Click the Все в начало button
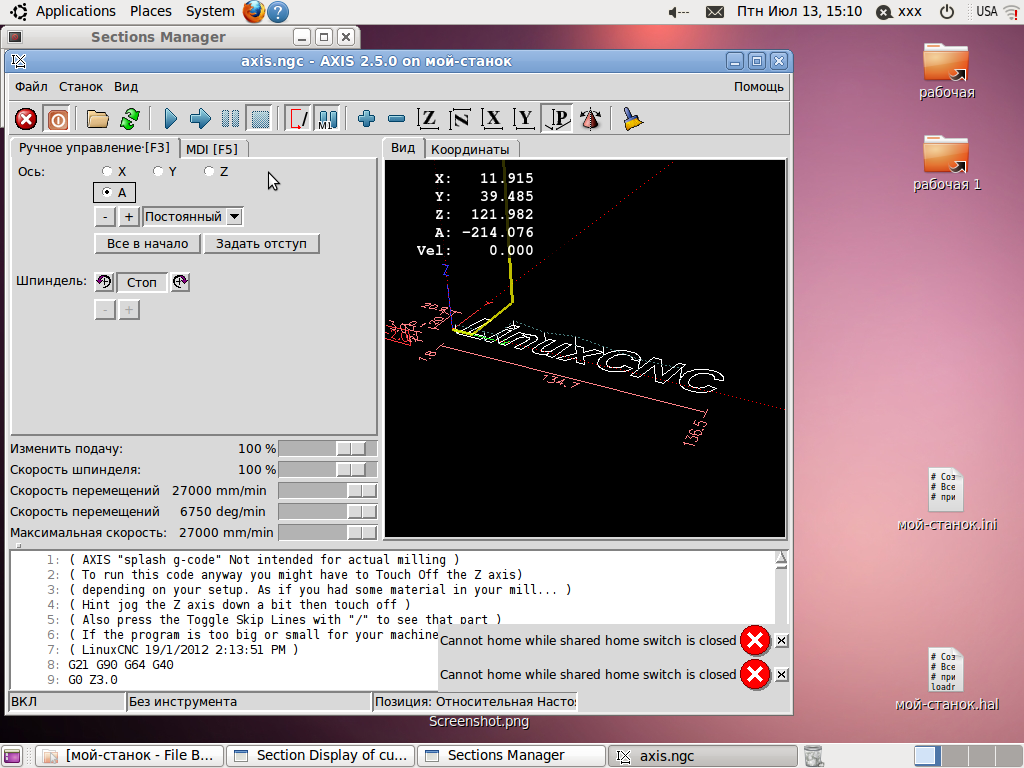This screenshot has height=768, width=1024. pyautogui.click(x=147, y=243)
